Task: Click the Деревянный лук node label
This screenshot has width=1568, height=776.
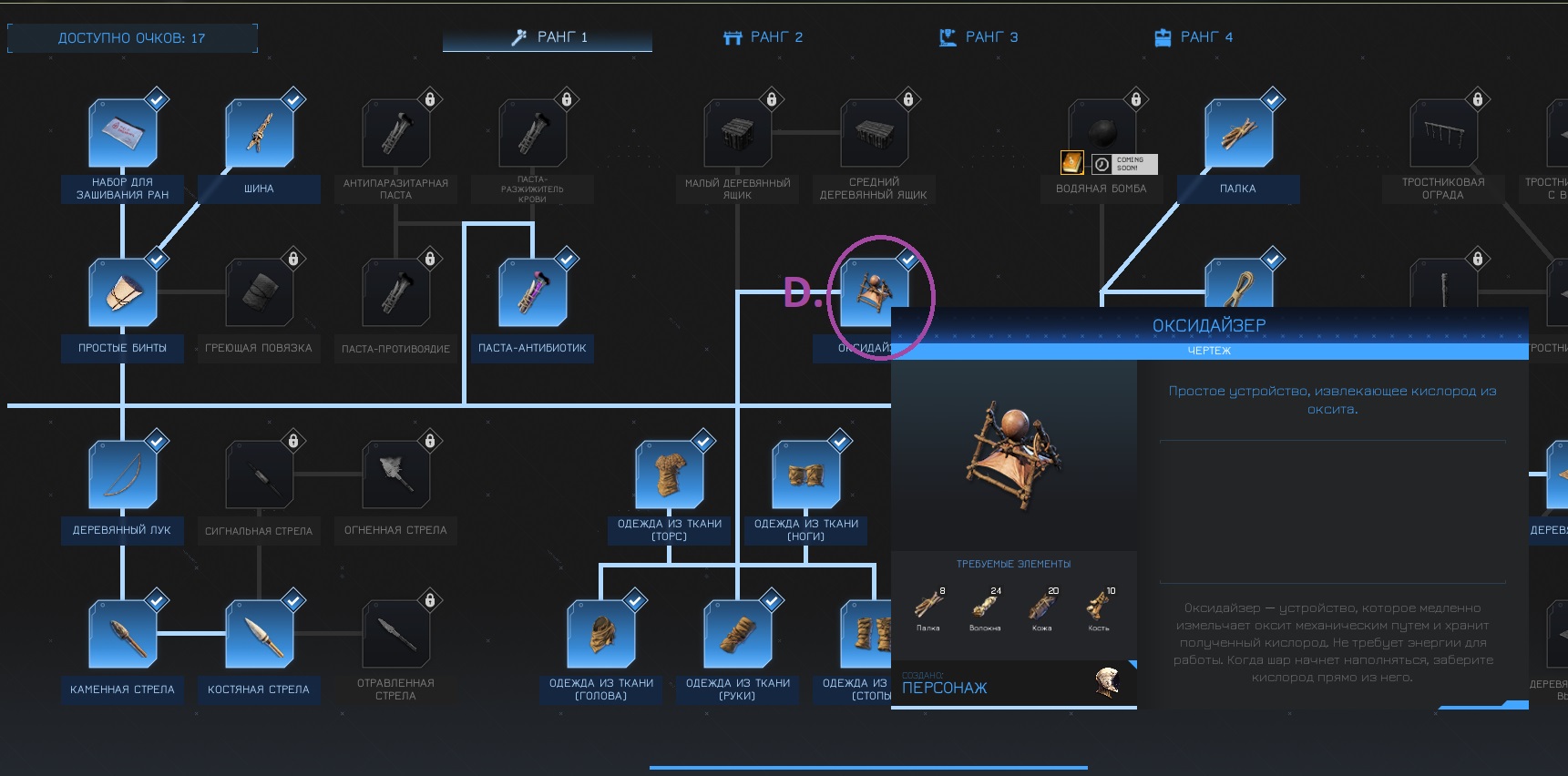Action: coord(122,530)
